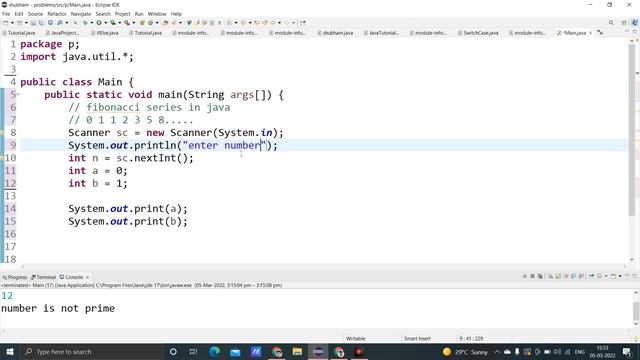Switch to the shubham.java editor tab
Screen dimensions: 640x360
[x=335, y=33]
